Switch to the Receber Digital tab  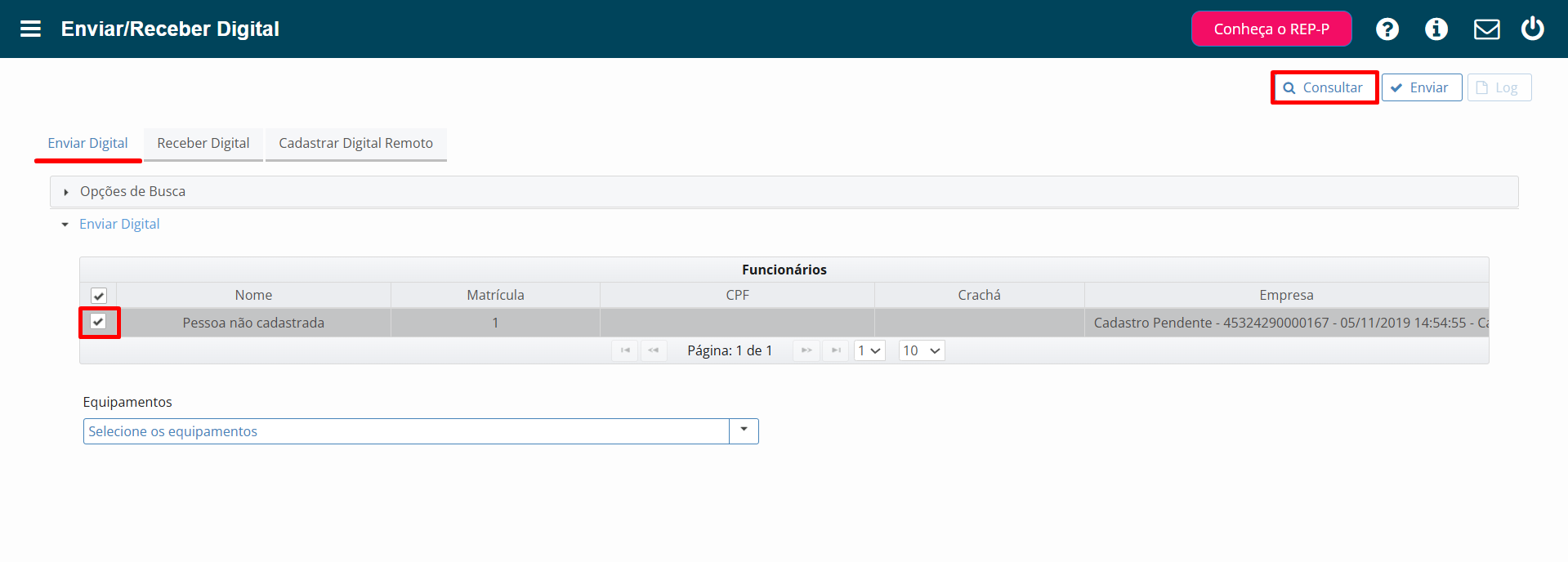tap(203, 144)
